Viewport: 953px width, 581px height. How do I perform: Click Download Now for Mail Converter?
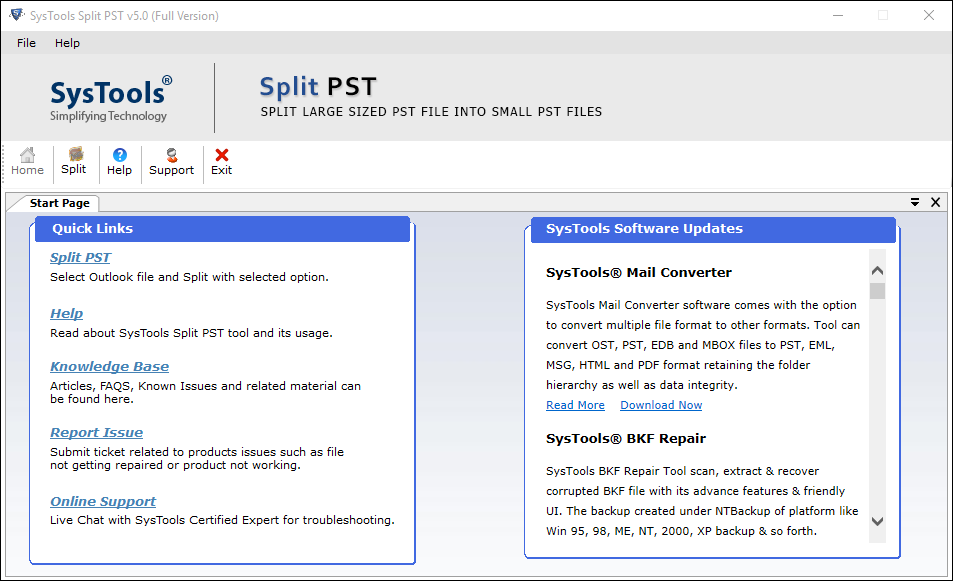(661, 405)
